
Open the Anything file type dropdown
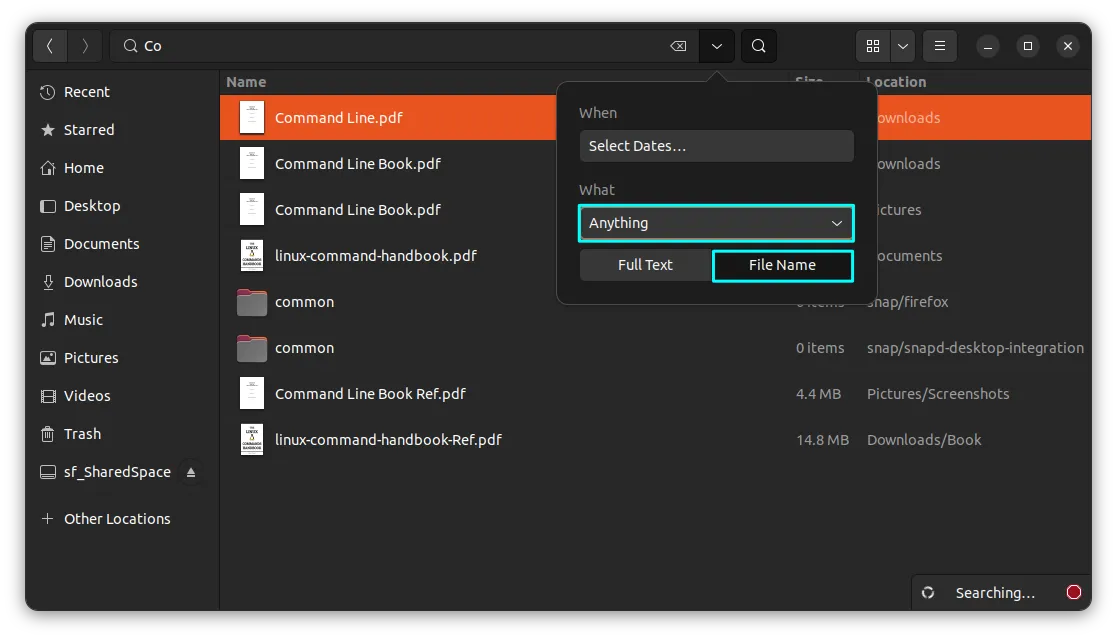716,223
